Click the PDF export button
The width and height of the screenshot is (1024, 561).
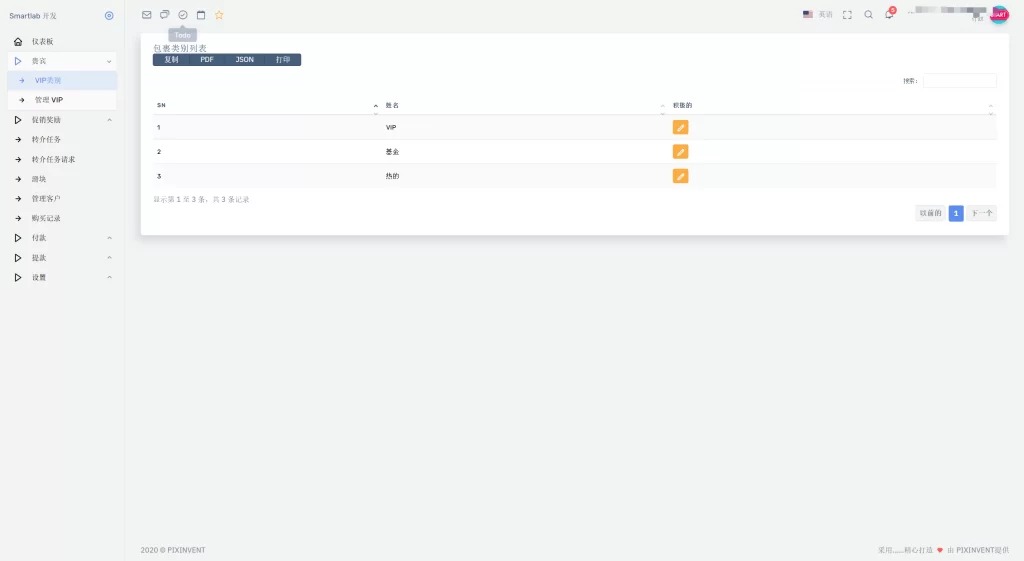pyautogui.click(x=207, y=60)
